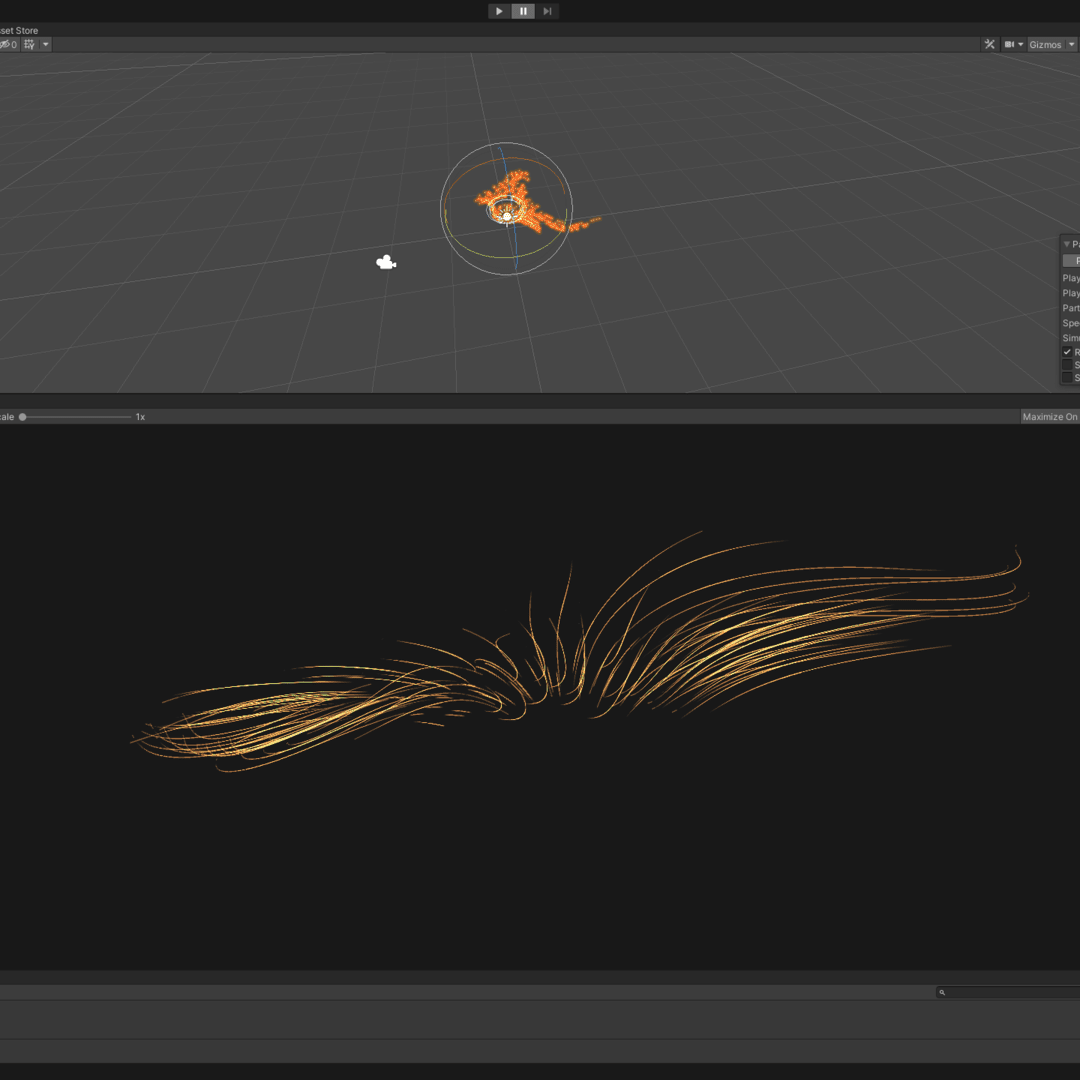The width and height of the screenshot is (1080, 1080).
Task: Collapse the Particle Effect overlay panel
Action: click(1066, 244)
